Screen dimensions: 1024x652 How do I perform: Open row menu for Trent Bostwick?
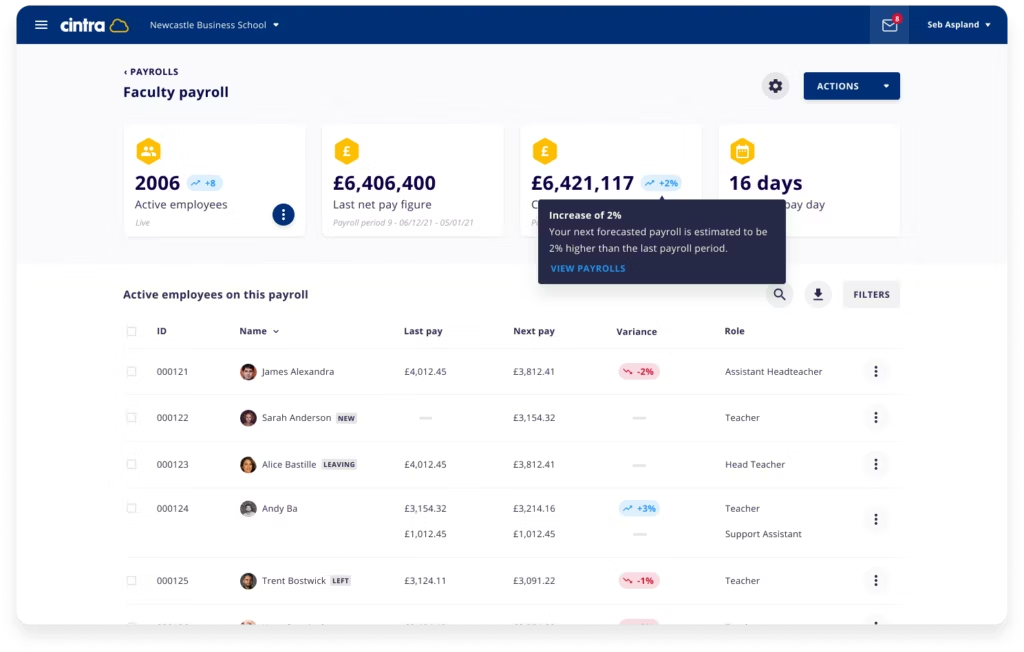click(x=876, y=581)
